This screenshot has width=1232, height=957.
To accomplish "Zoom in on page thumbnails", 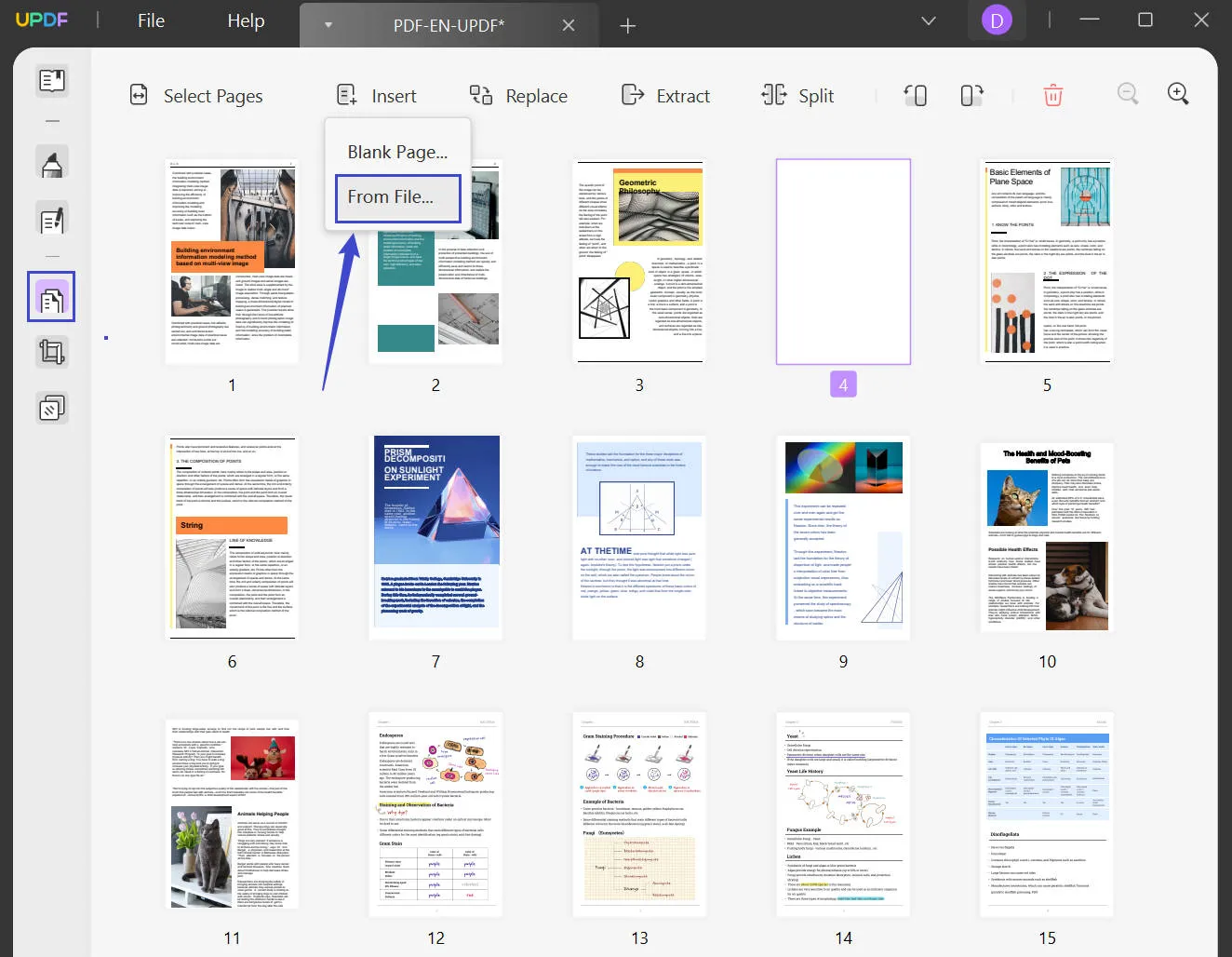I will pos(1178,93).
